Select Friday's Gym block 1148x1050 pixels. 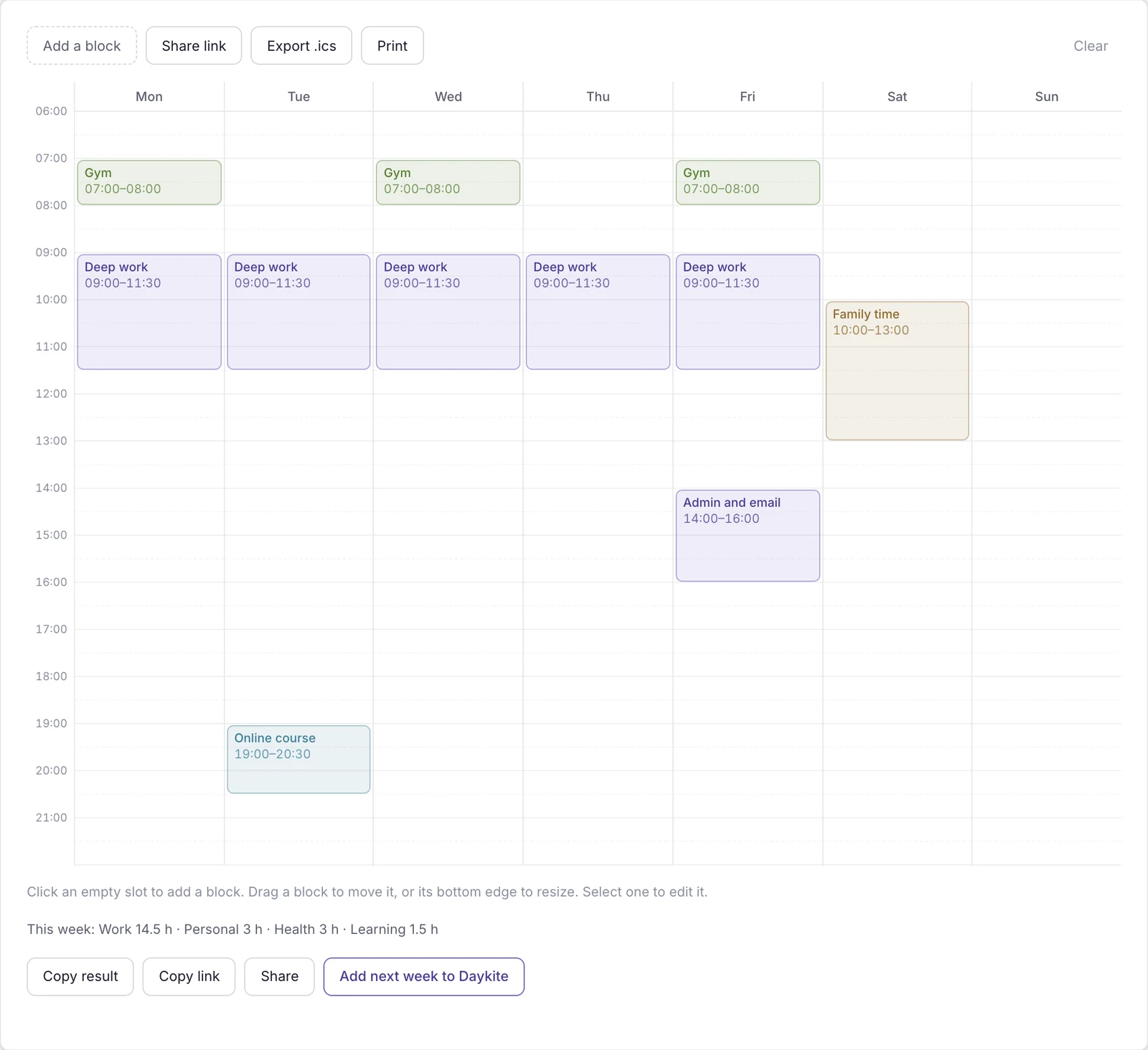click(748, 182)
